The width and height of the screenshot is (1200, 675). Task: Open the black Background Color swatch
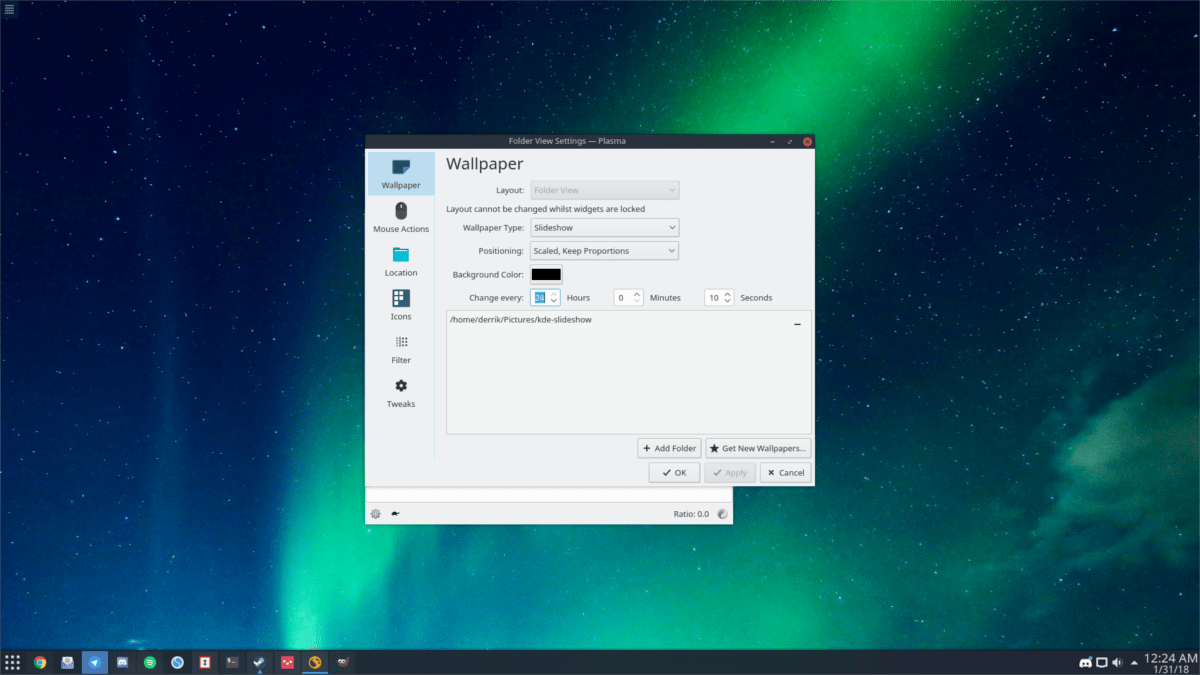[546, 275]
